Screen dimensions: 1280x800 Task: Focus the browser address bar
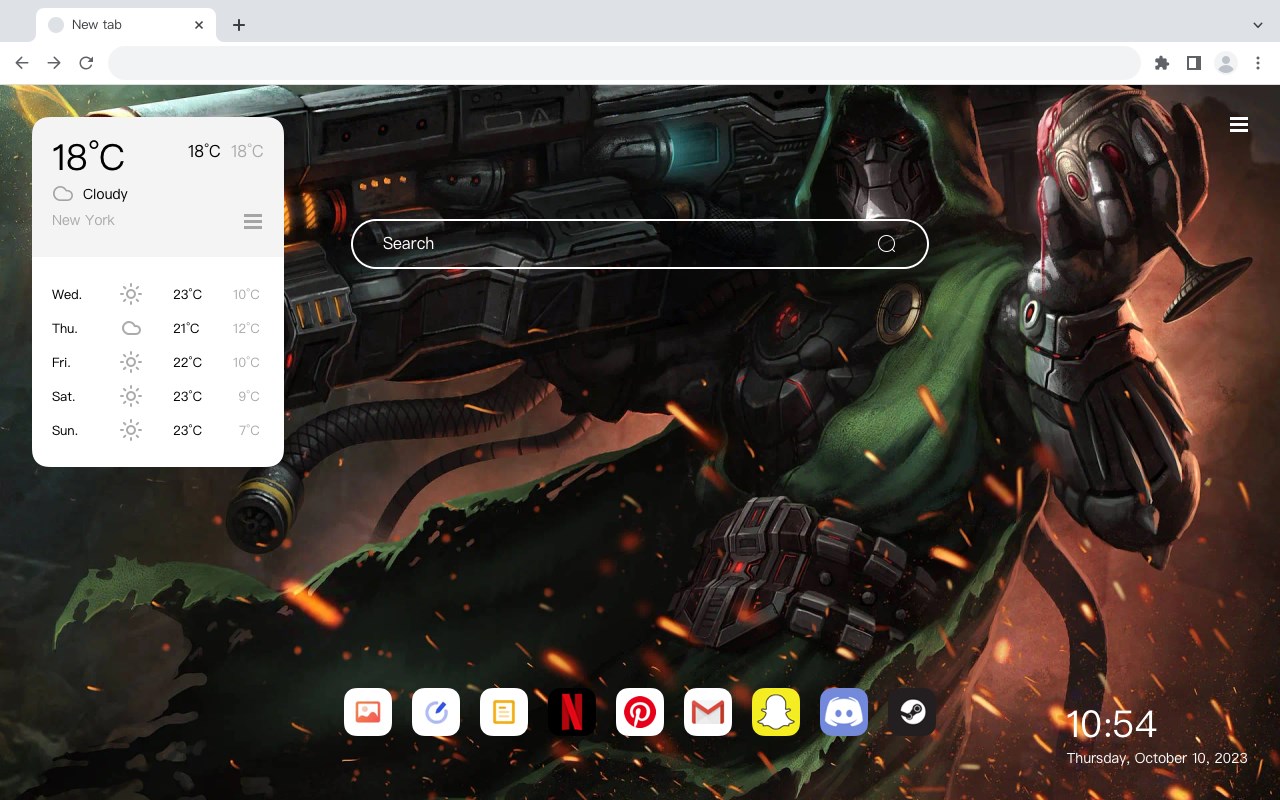tap(624, 63)
